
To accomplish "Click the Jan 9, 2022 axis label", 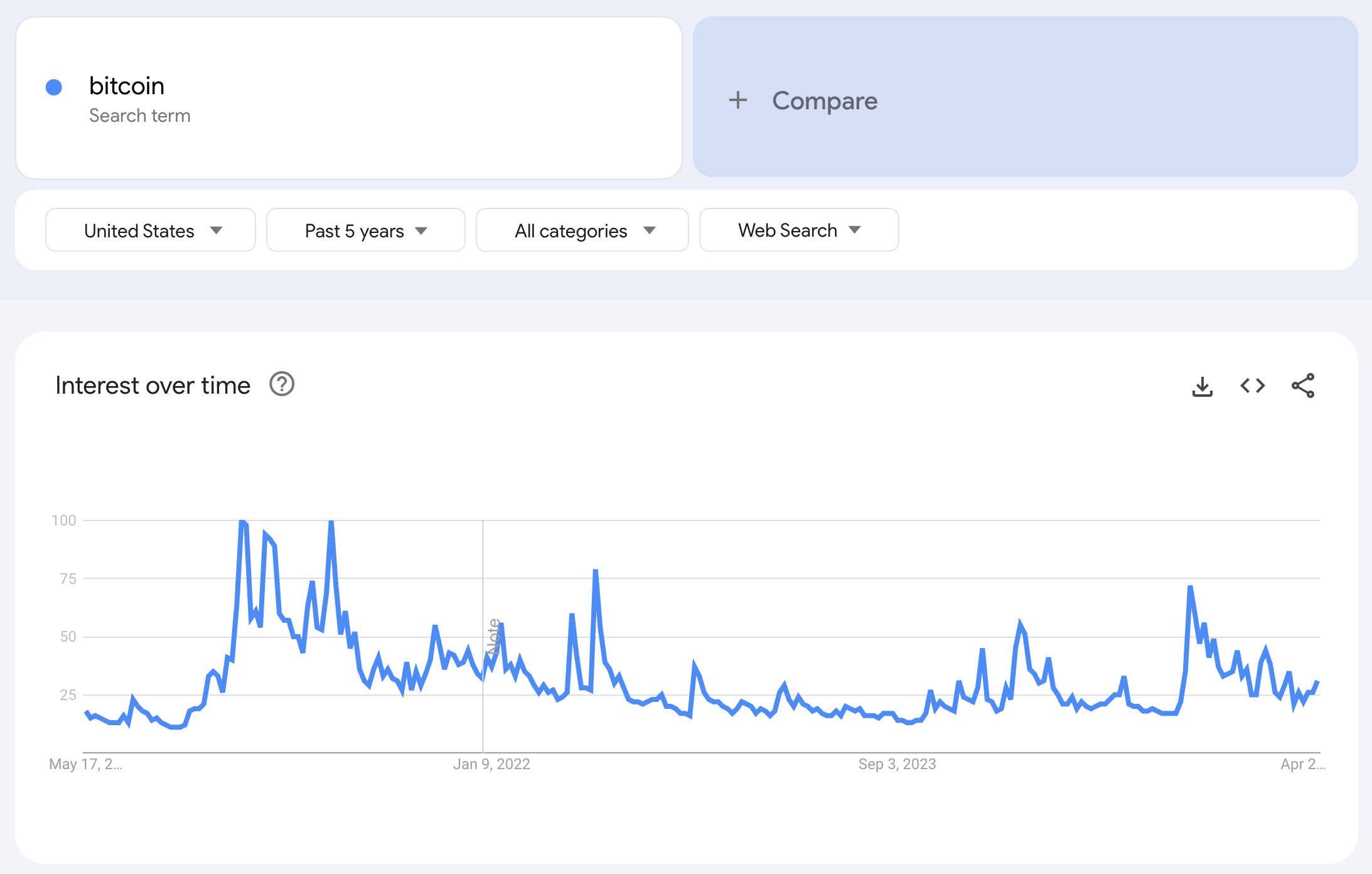I will coord(491,764).
